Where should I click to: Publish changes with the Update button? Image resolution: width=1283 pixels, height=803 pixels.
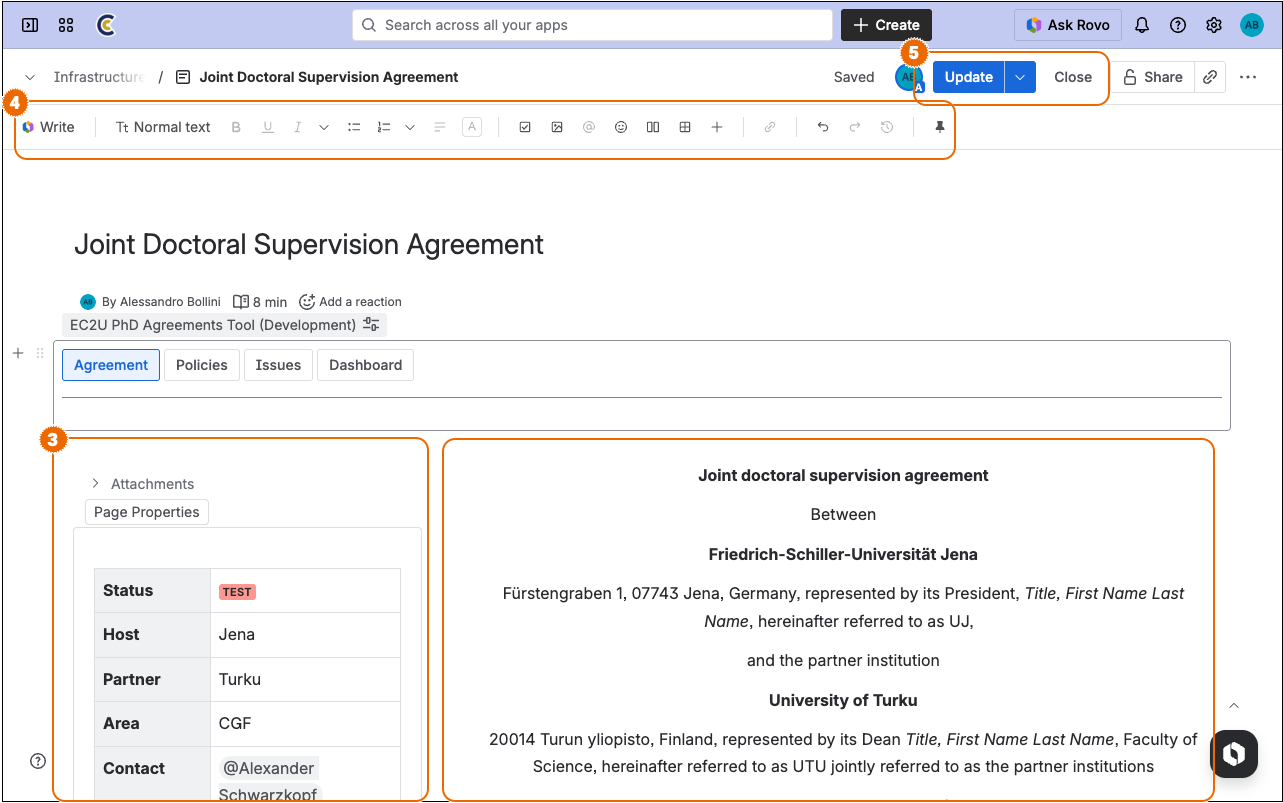point(968,76)
